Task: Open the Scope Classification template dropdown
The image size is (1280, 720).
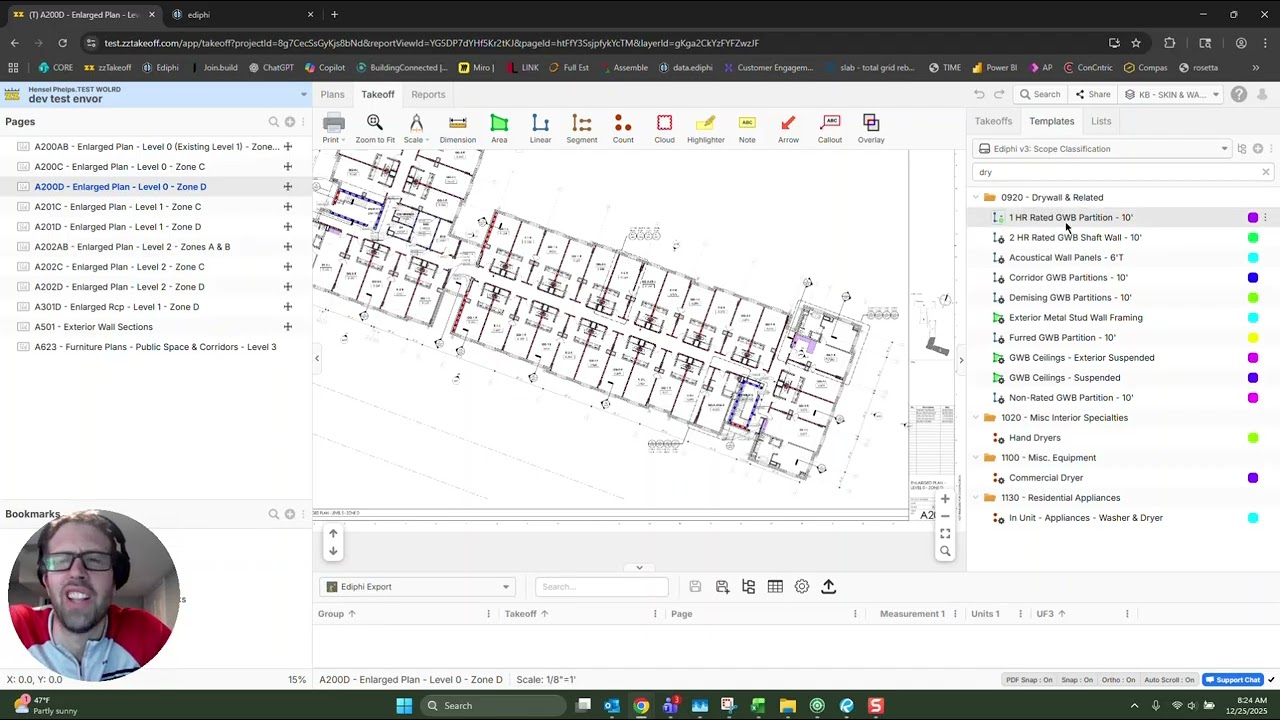Action: (x=1103, y=149)
